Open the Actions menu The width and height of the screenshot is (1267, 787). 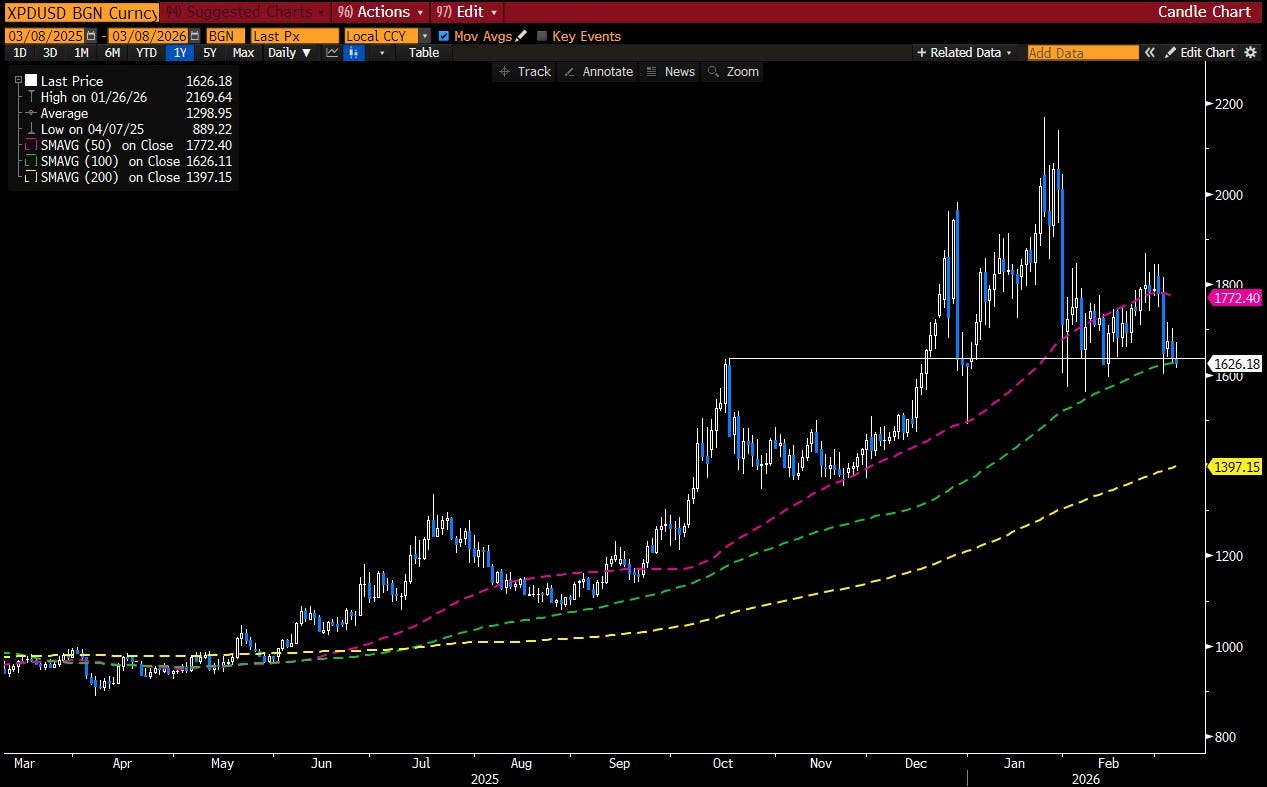[x=381, y=12]
